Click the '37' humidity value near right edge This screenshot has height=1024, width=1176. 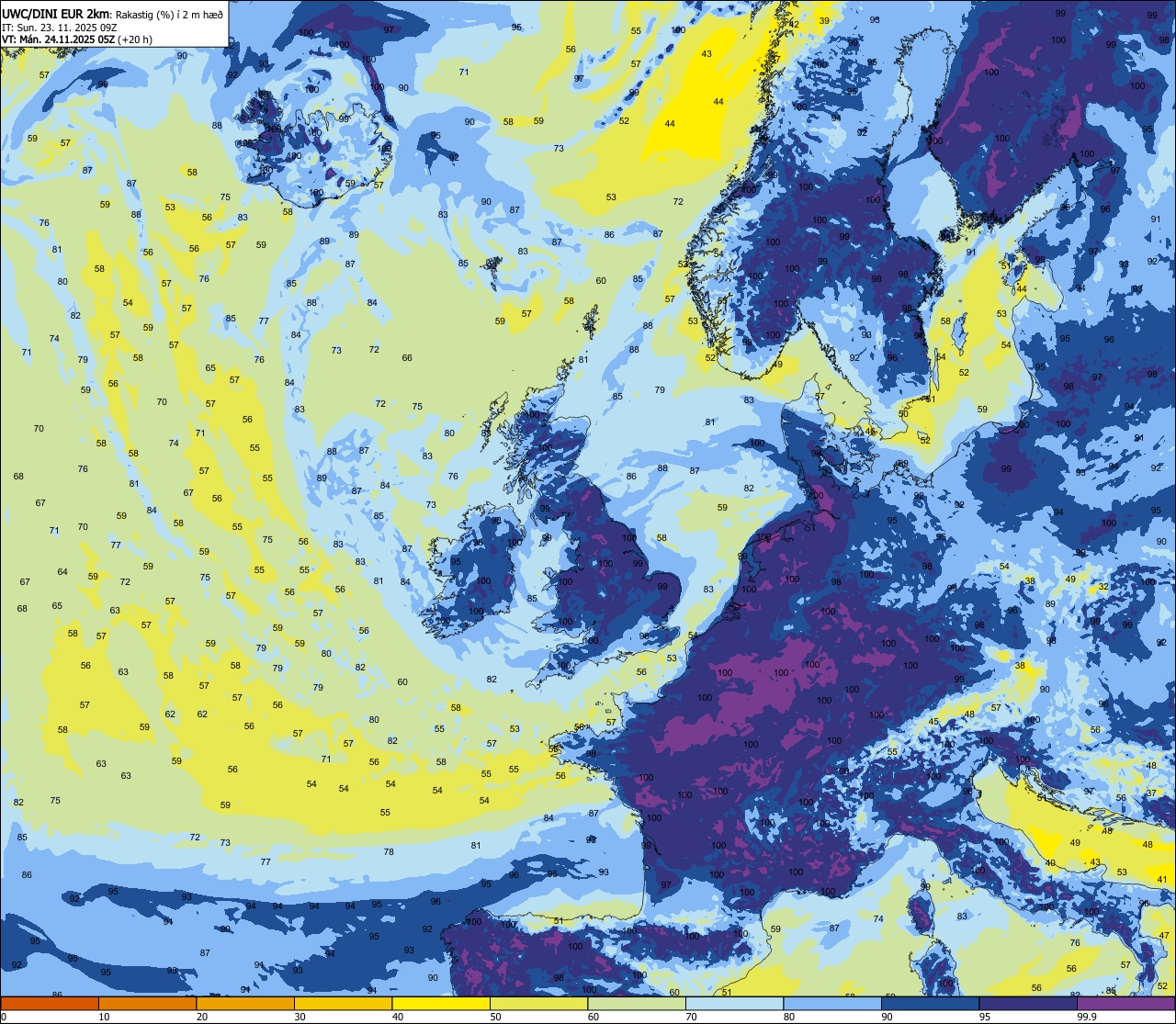[1151, 793]
